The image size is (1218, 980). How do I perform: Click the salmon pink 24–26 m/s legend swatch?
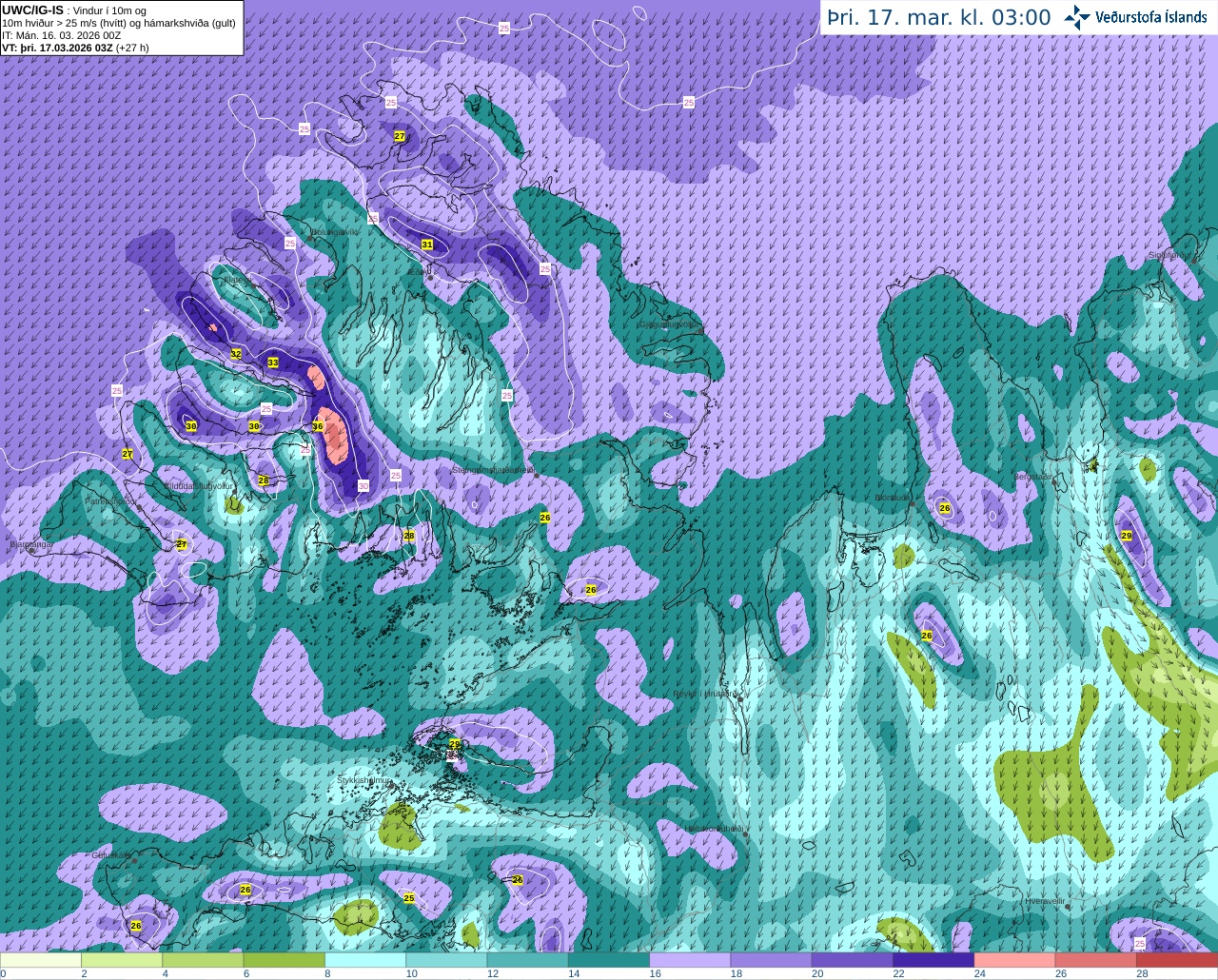click(1014, 960)
